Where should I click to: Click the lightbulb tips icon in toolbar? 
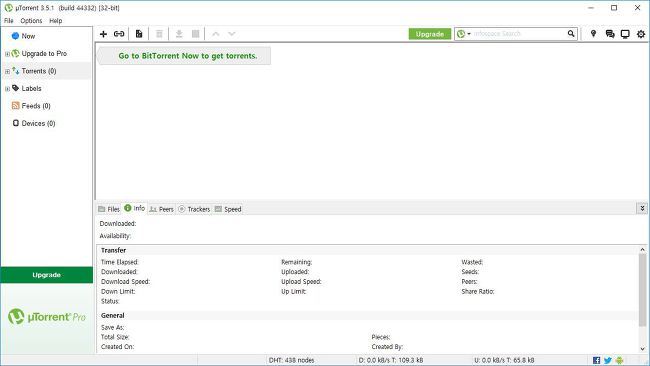coord(593,34)
